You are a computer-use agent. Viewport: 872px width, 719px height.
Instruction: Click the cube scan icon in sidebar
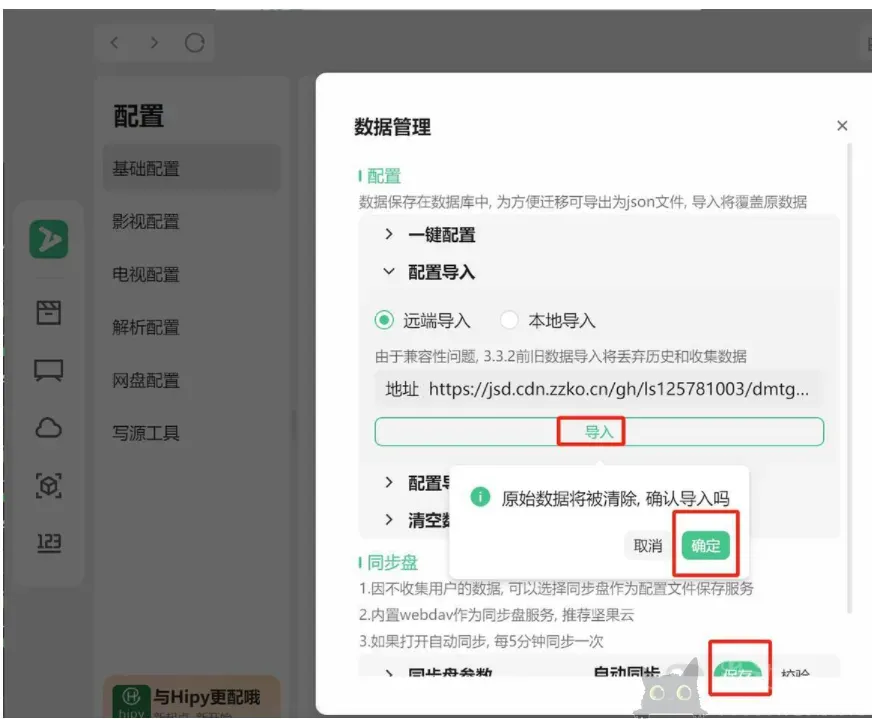click(48, 486)
